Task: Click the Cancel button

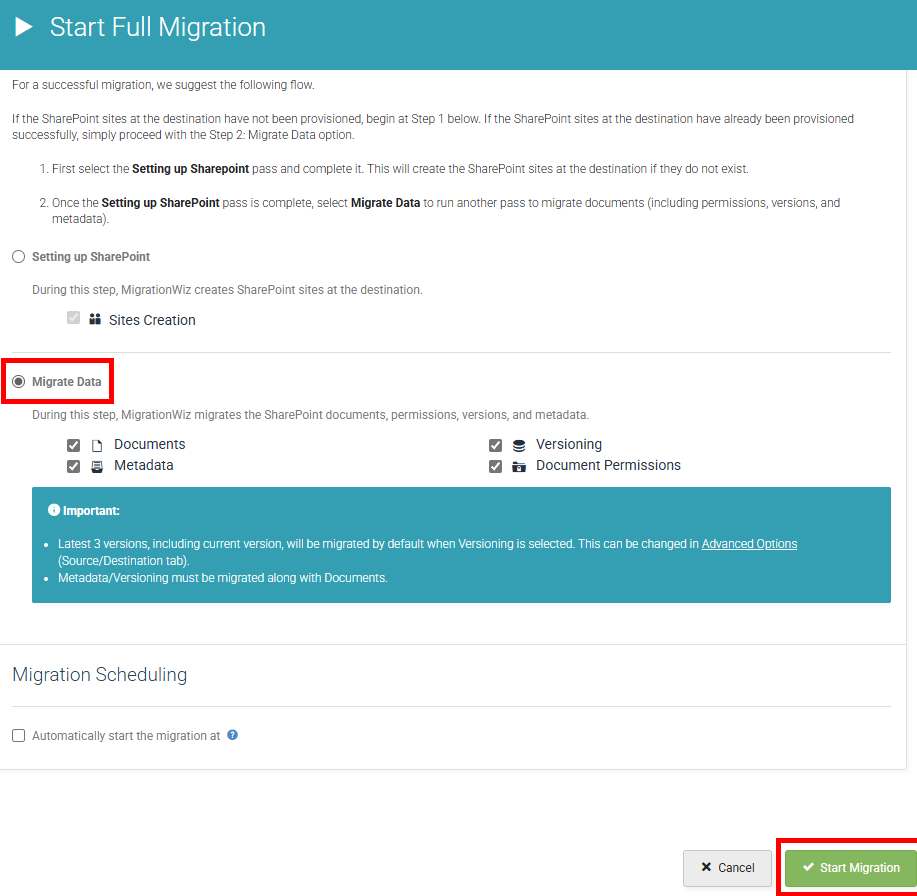Action: coord(727,868)
